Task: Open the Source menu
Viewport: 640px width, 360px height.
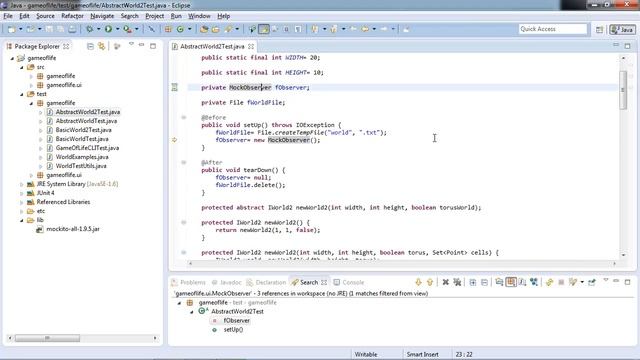Action: [45, 16]
